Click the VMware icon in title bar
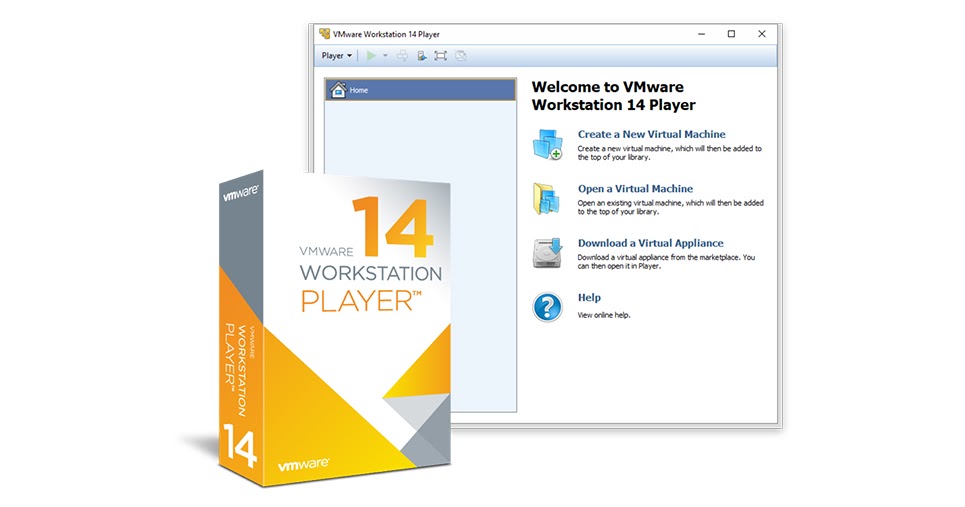The height and width of the screenshot is (507, 965). [x=324, y=34]
